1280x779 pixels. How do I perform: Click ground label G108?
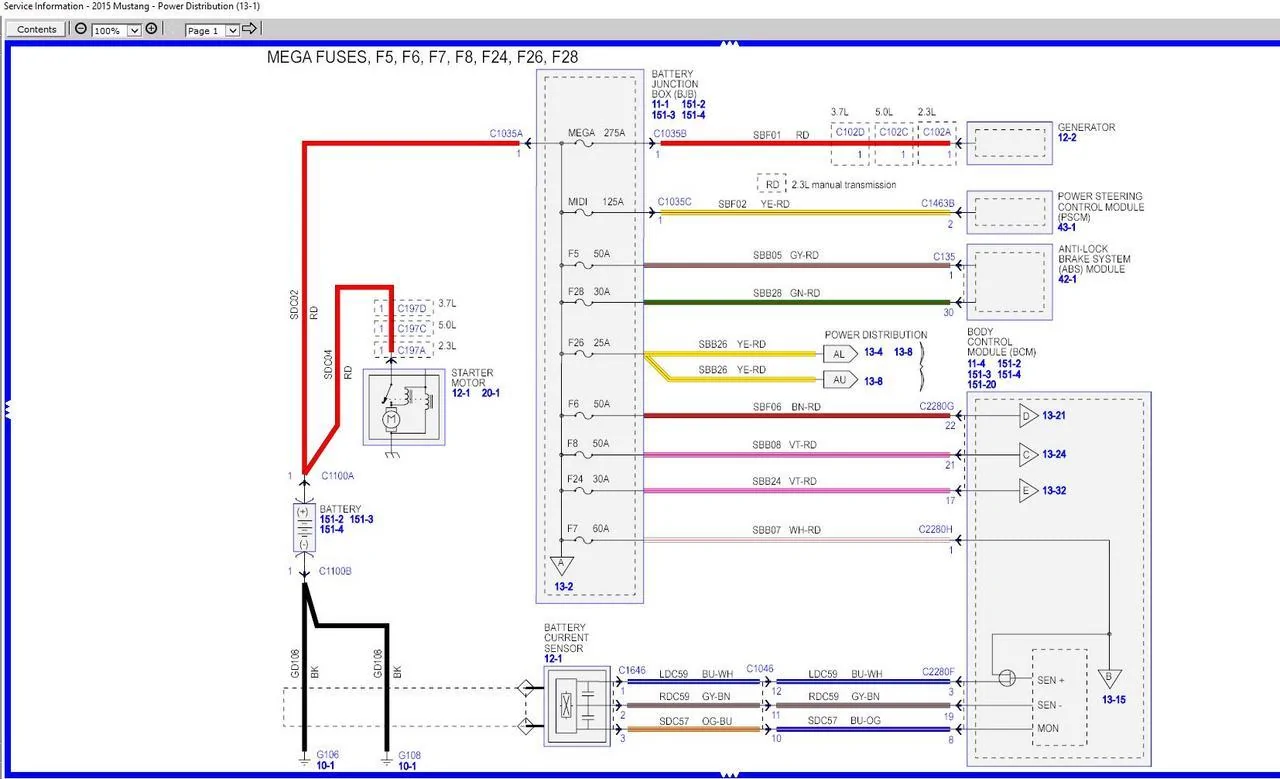[x=410, y=755]
